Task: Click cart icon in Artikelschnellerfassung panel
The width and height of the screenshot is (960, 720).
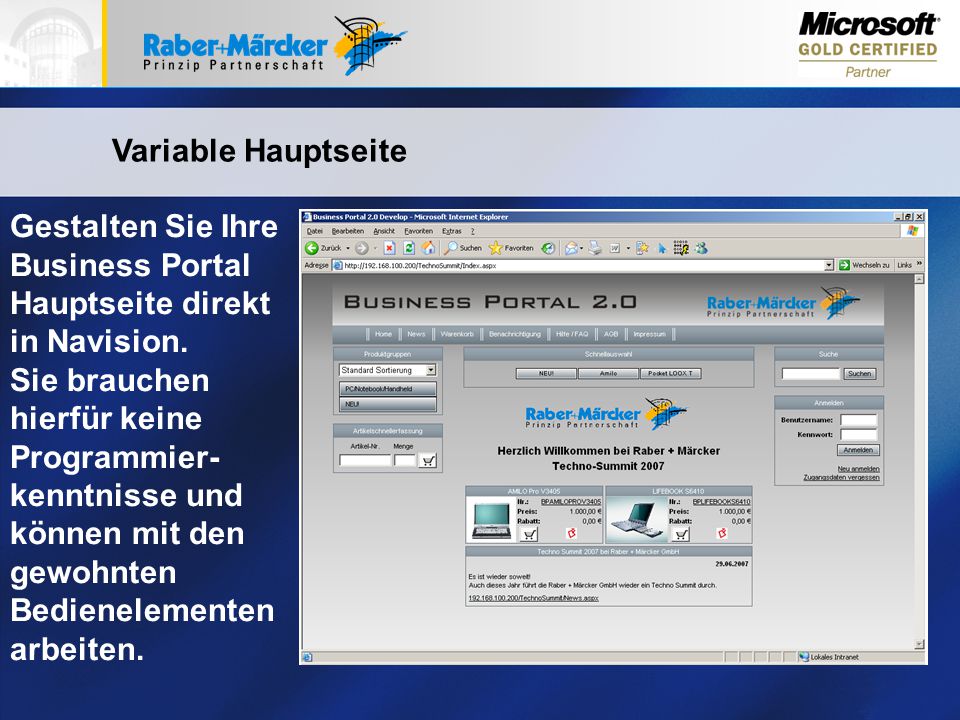Action: tap(428, 460)
